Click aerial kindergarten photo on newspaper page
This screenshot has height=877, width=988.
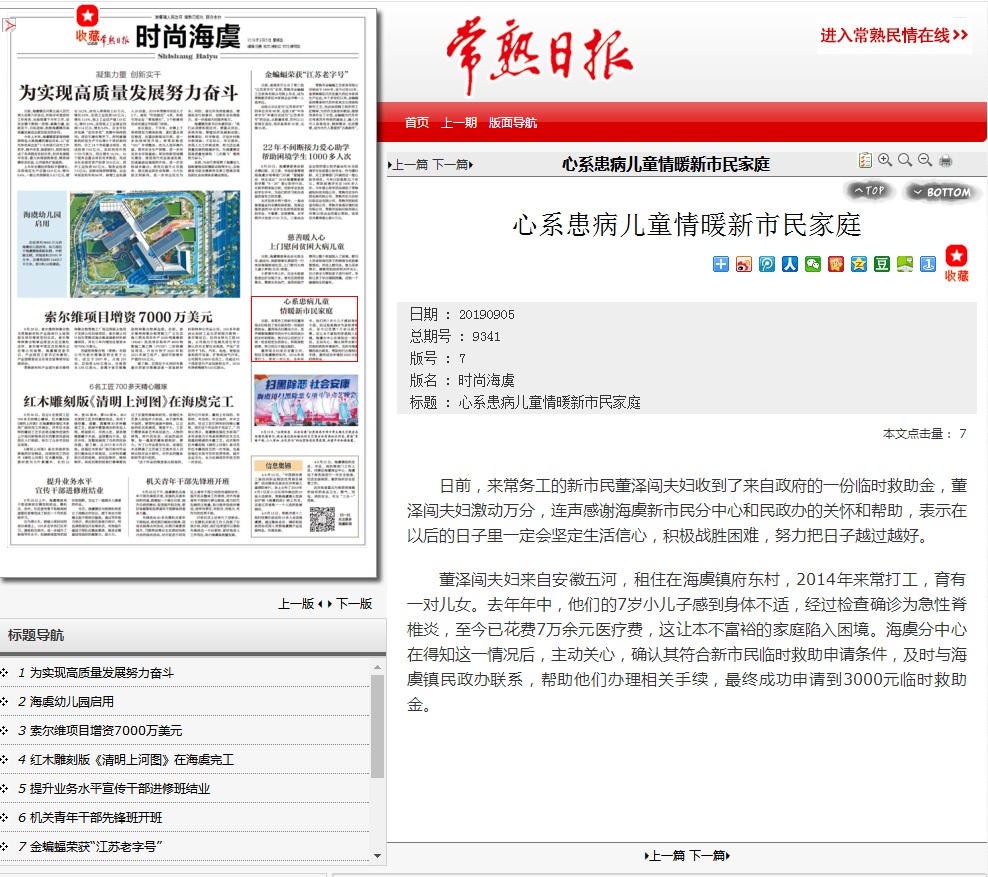[x=154, y=244]
